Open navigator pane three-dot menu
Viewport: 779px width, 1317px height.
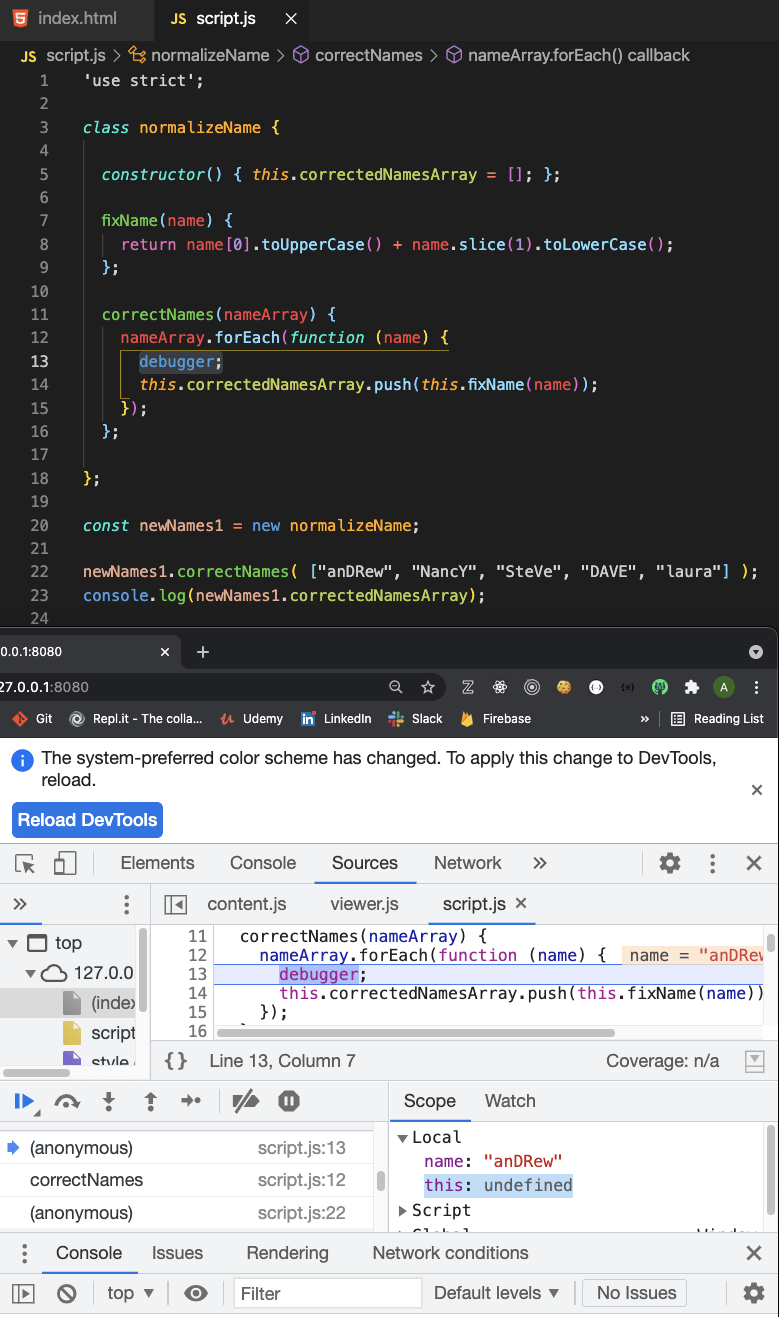126,904
